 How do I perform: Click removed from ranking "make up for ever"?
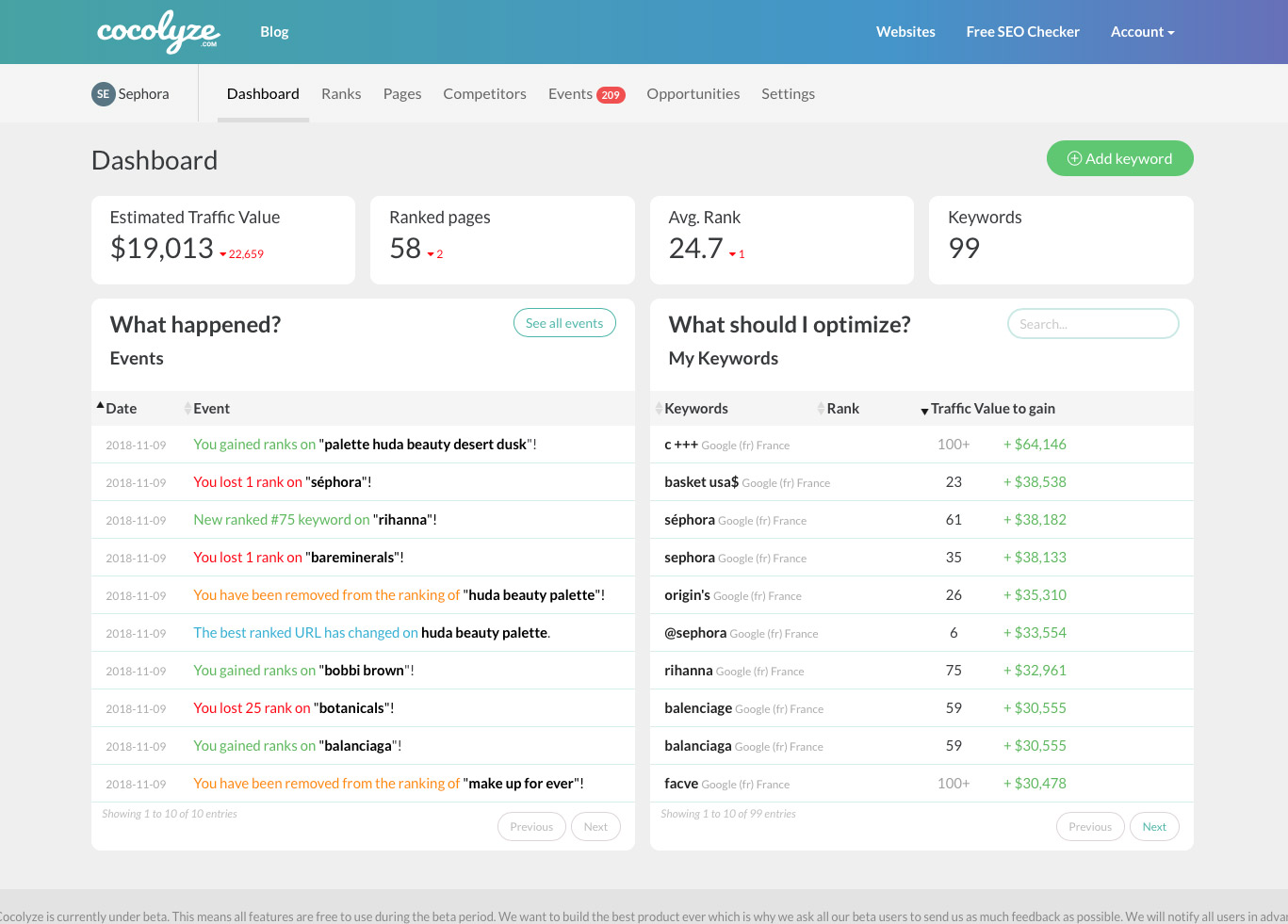[388, 784]
